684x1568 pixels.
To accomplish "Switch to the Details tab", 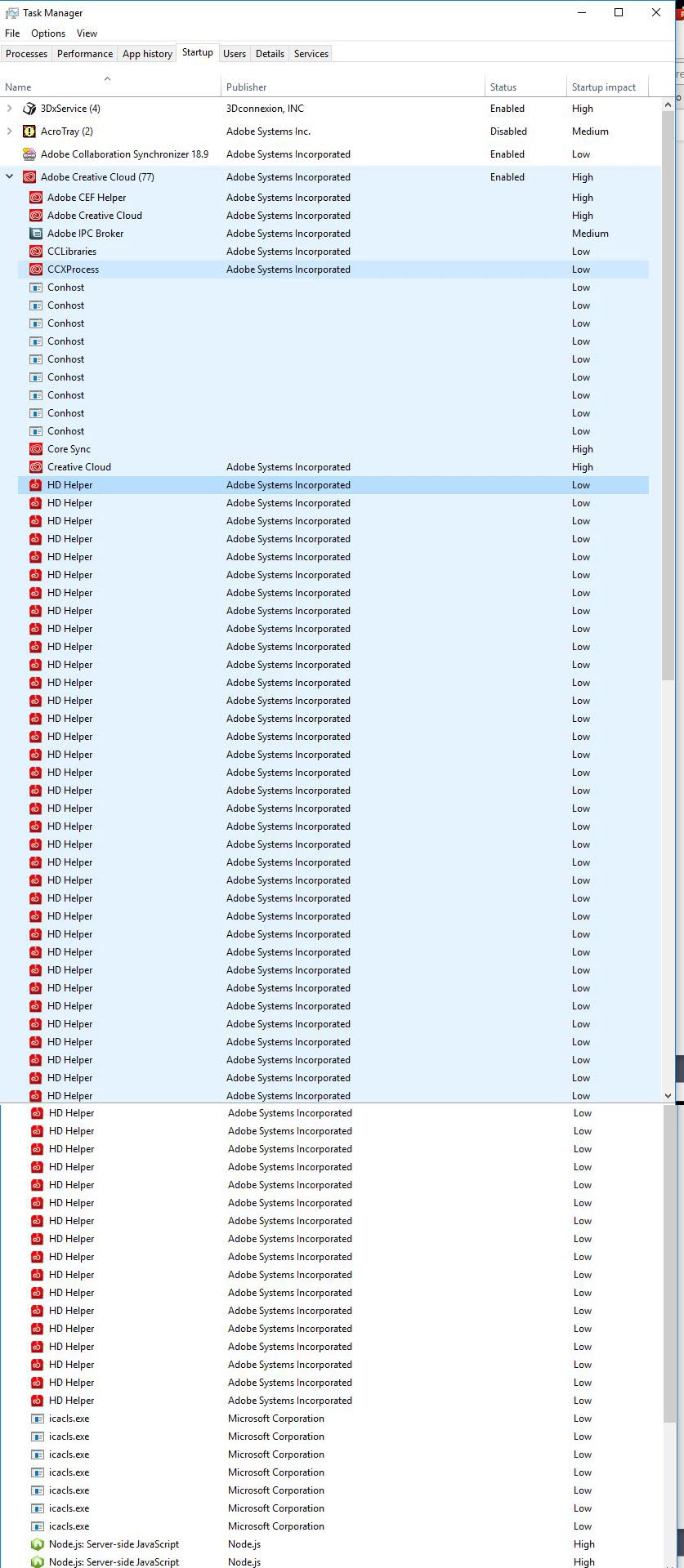I will click(270, 54).
